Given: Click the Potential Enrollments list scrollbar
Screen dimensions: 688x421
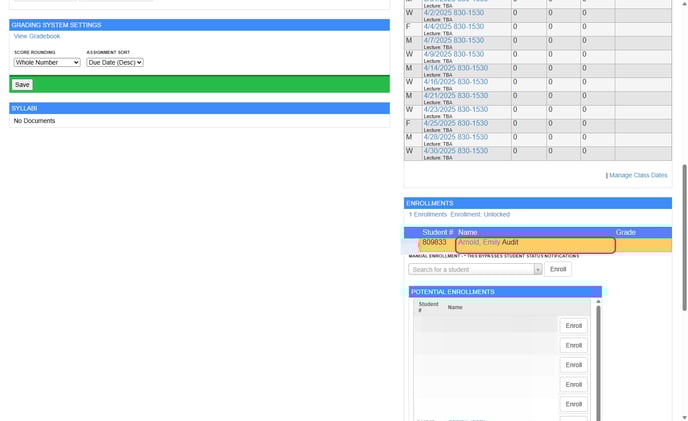Looking at the screenshot, I should [599, 360].
